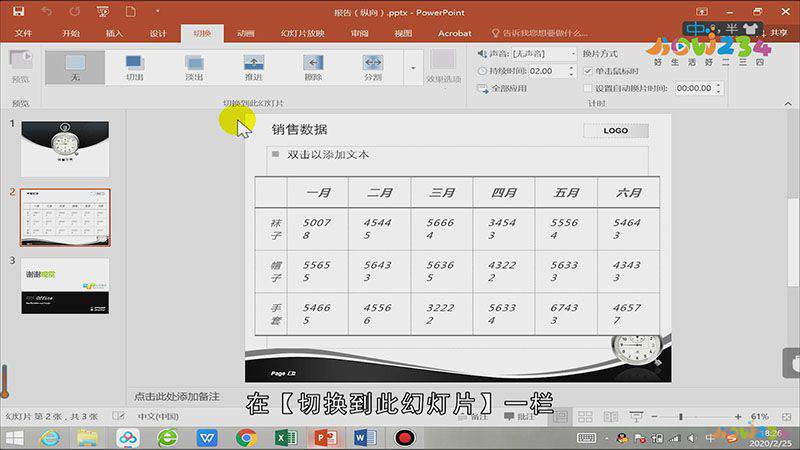Select the 分割 (split) transition effect
This screenshot has height=450, width=800.
pos(373,67)
